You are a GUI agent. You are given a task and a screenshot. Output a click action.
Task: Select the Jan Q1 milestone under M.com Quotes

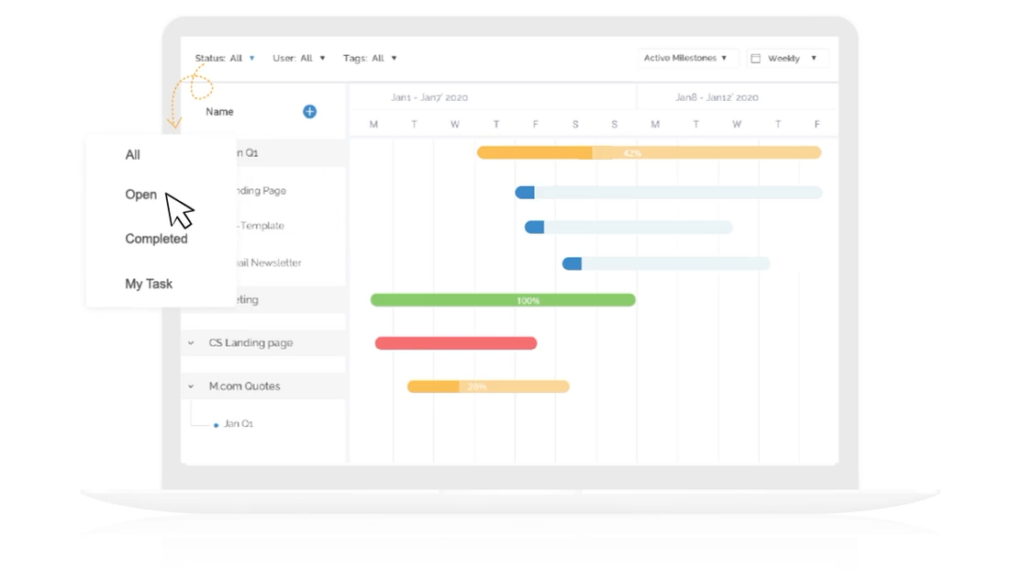point(238,424)
